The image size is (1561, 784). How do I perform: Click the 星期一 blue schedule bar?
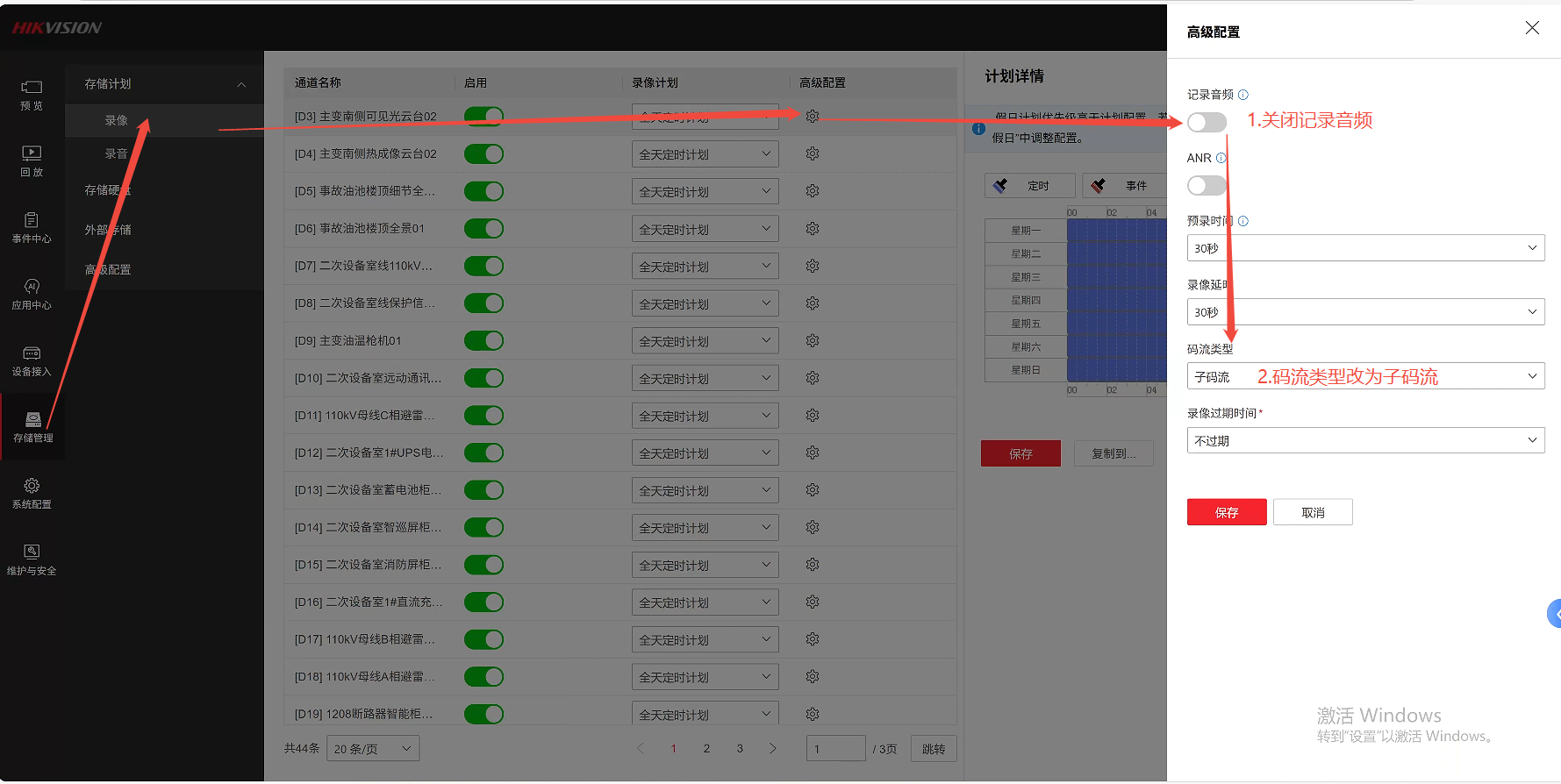(1116, 231)
